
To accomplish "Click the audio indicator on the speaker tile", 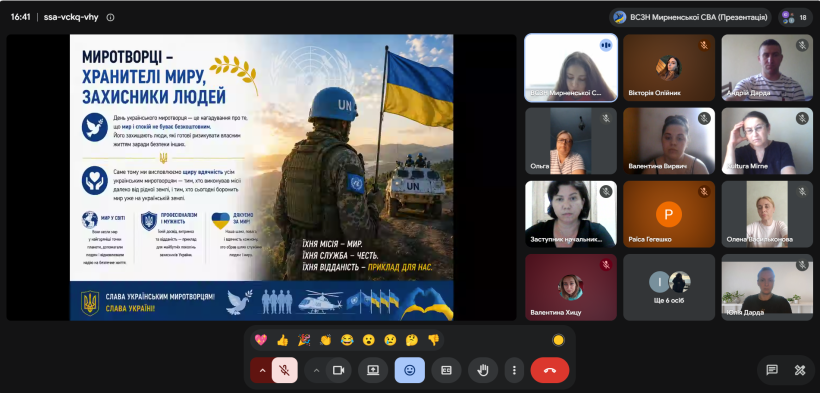I will point(606,45).
